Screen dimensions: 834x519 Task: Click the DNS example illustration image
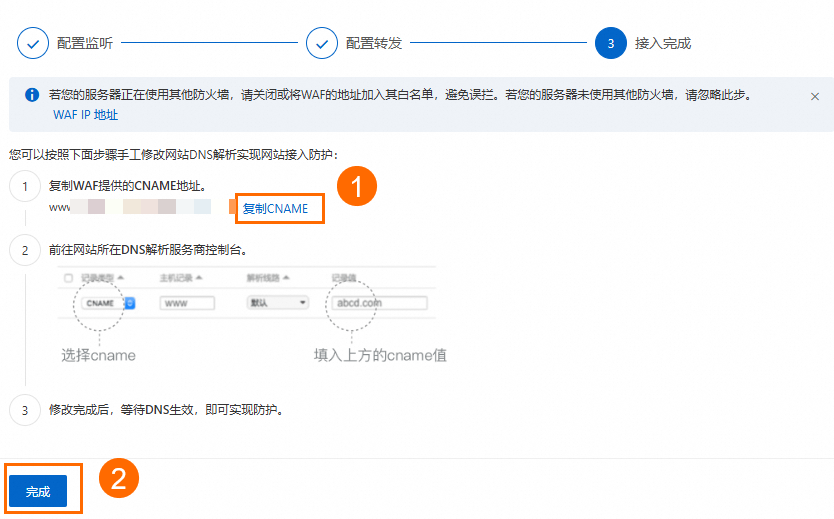click(253, 315)
